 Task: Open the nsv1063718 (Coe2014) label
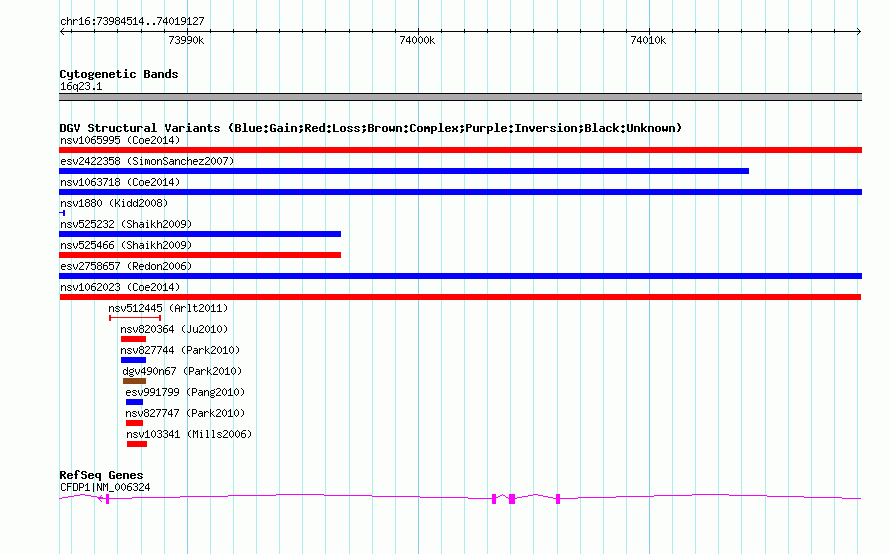coord(120,182)
